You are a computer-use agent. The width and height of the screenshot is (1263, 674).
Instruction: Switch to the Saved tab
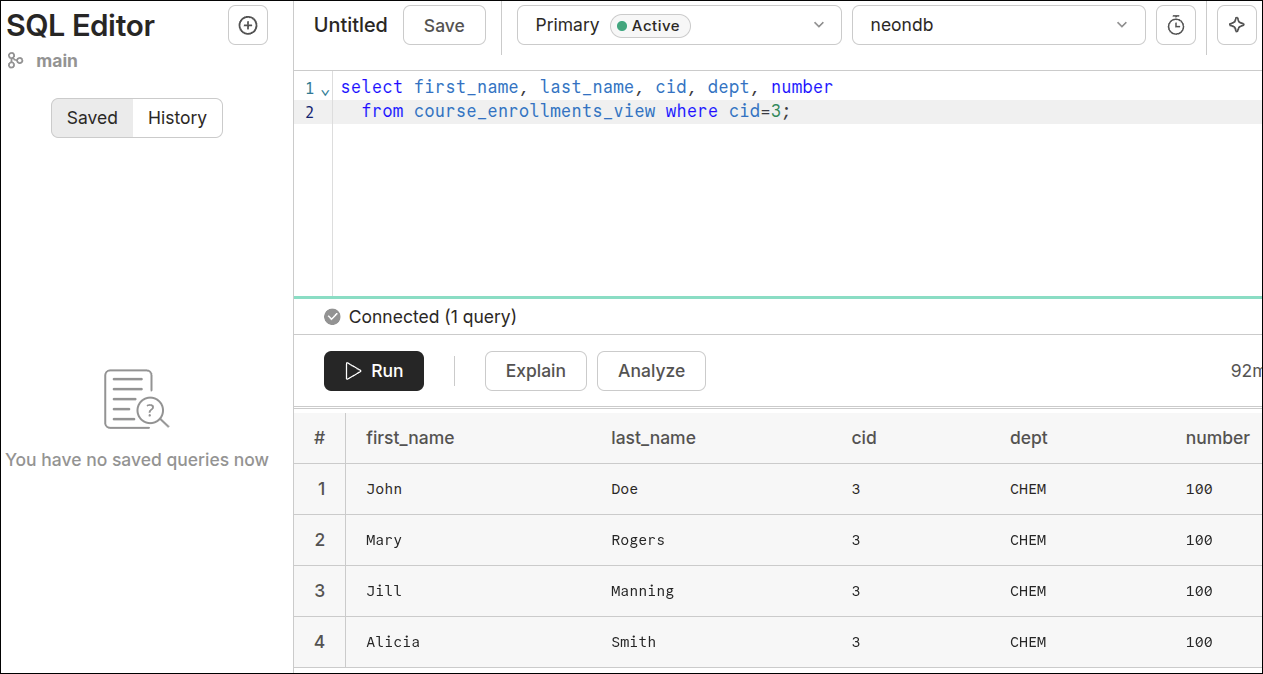tap(92, 118)
